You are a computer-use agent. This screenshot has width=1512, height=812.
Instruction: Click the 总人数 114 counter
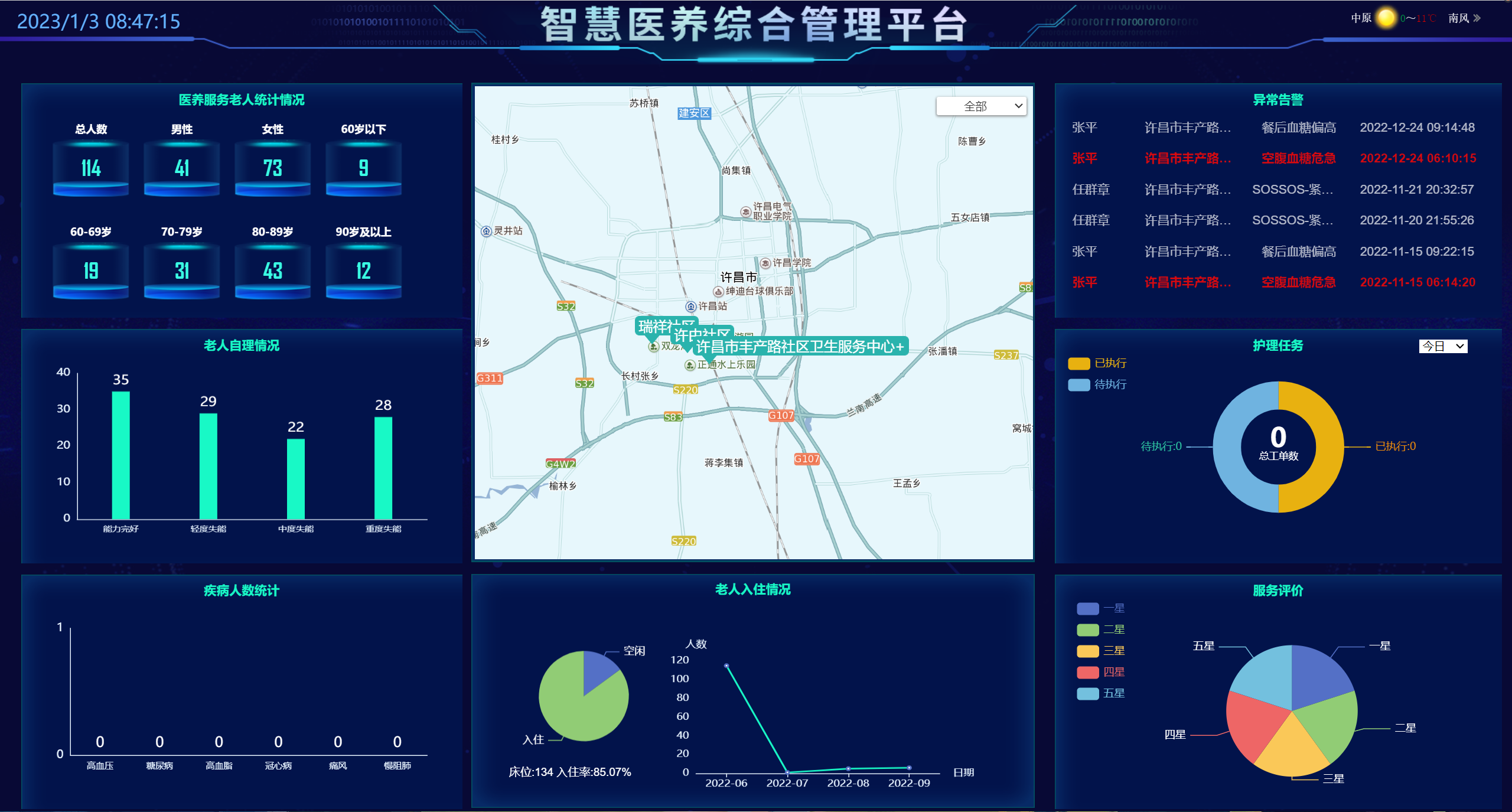point(91,168)
